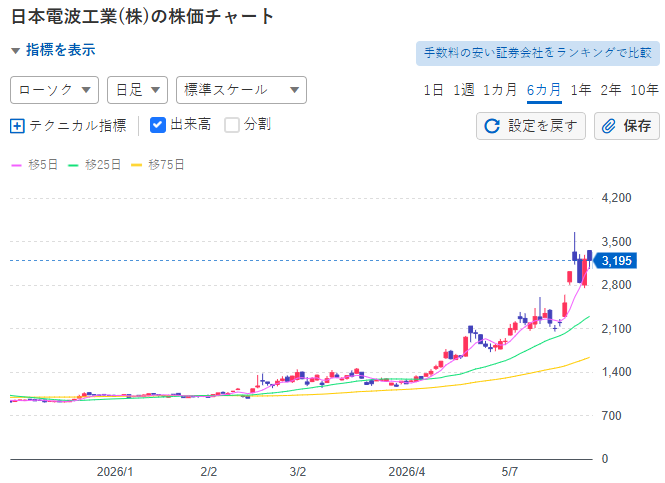Open the 標準スケール scale dropdown
The image size is (665, 483).
[x=241, y=90]
